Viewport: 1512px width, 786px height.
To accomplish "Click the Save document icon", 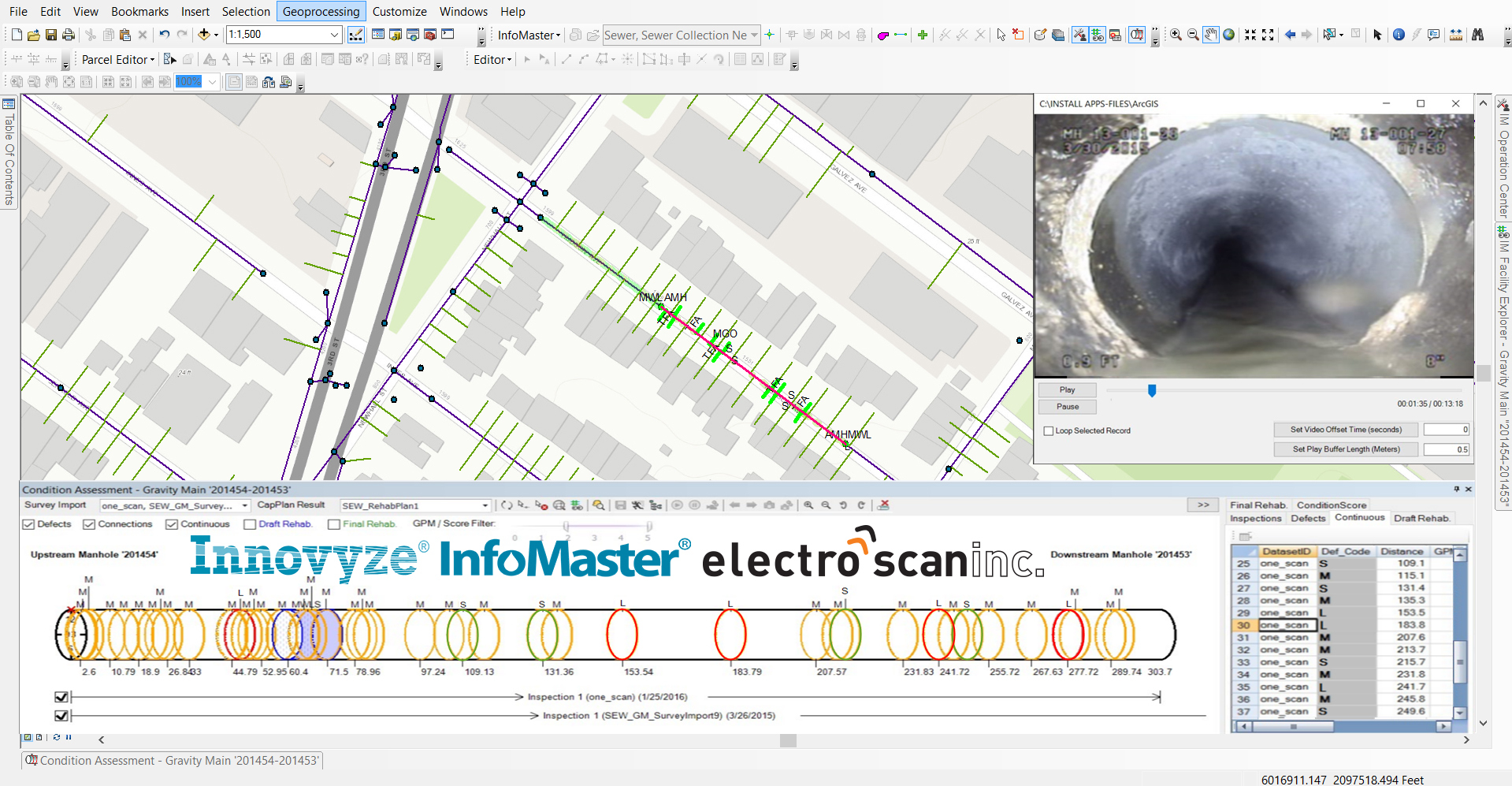I will pos(51,35).
